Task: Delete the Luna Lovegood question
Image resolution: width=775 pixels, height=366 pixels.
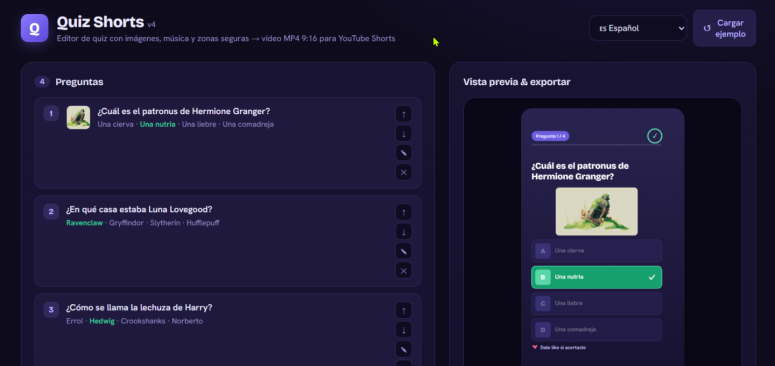Action: (403, 270)
